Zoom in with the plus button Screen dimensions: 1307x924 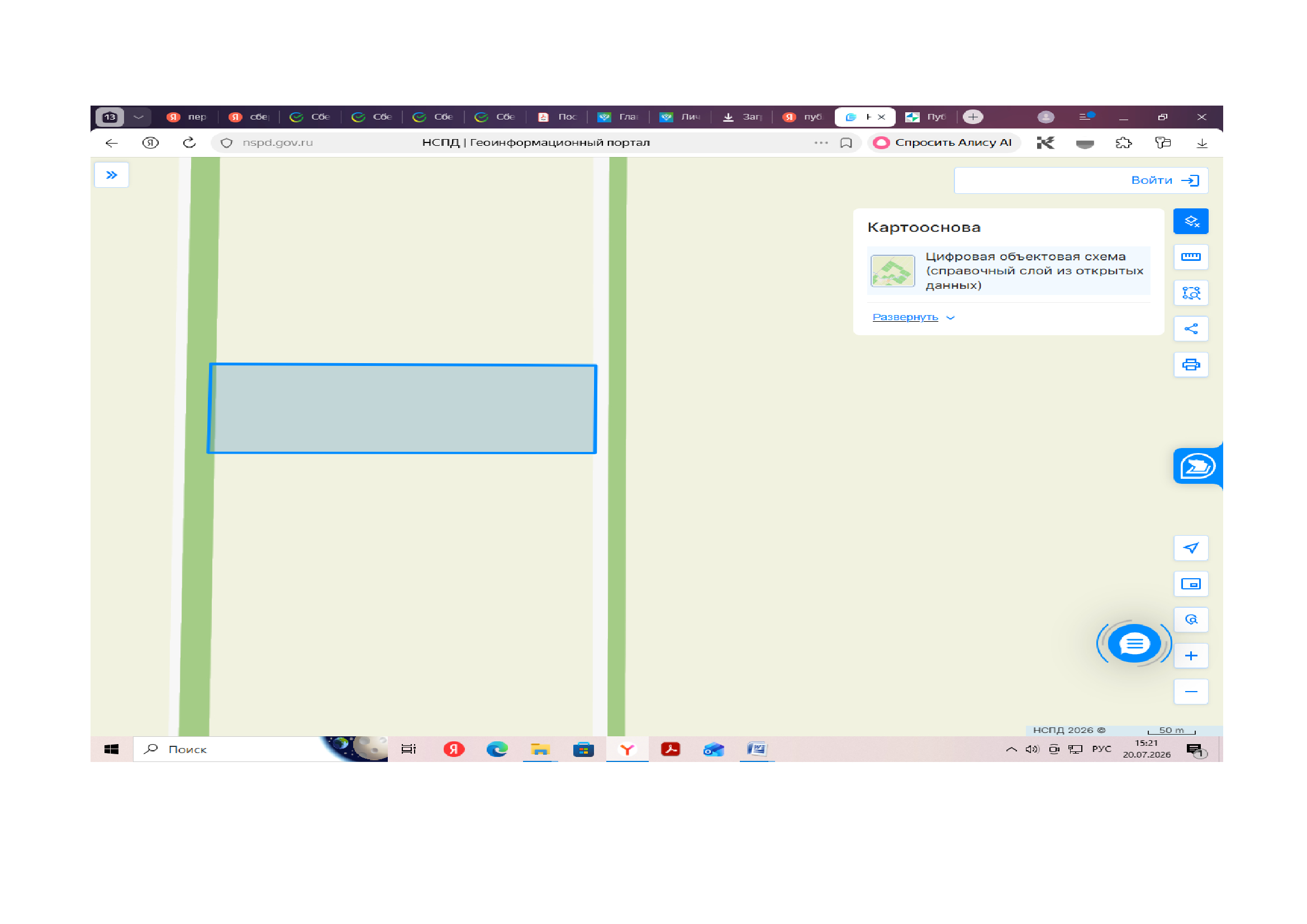[1190, 655]
